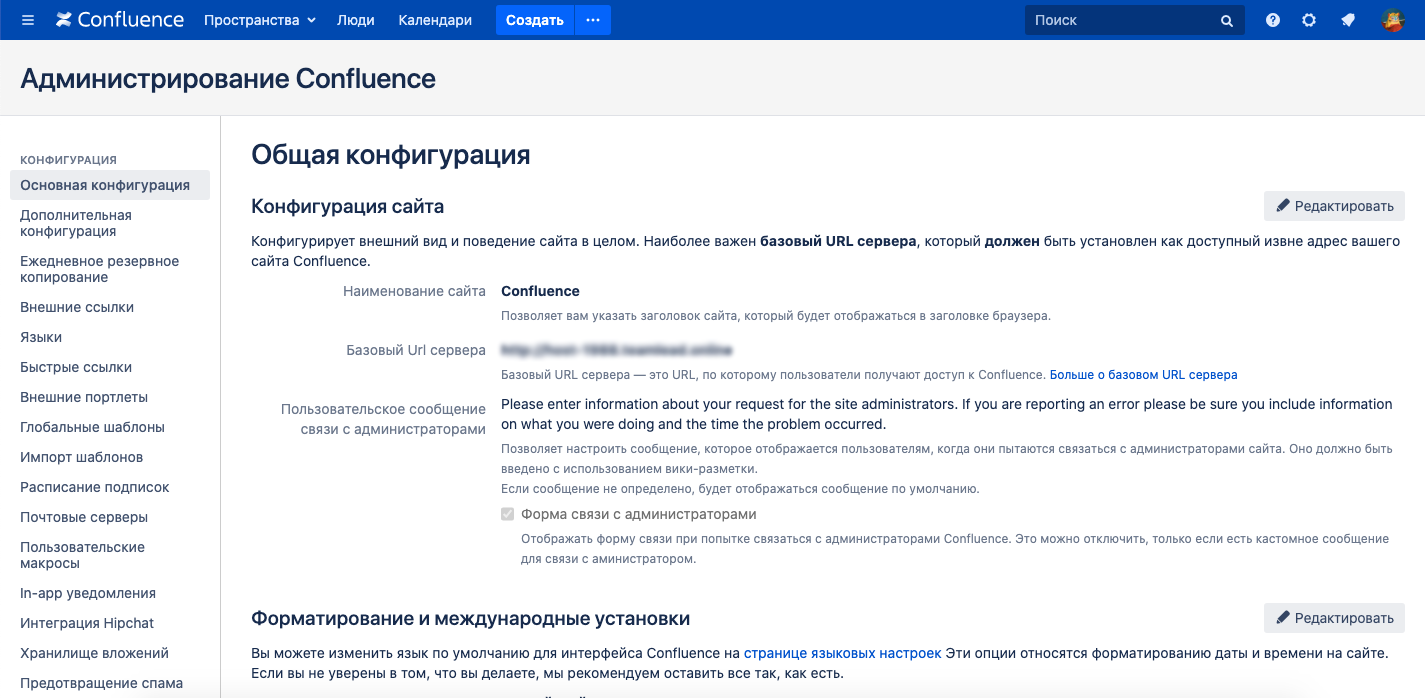Click the Наименование сайта label
Image resolution: width=1425 pixels, height=698 pixels.
point(414,291)
